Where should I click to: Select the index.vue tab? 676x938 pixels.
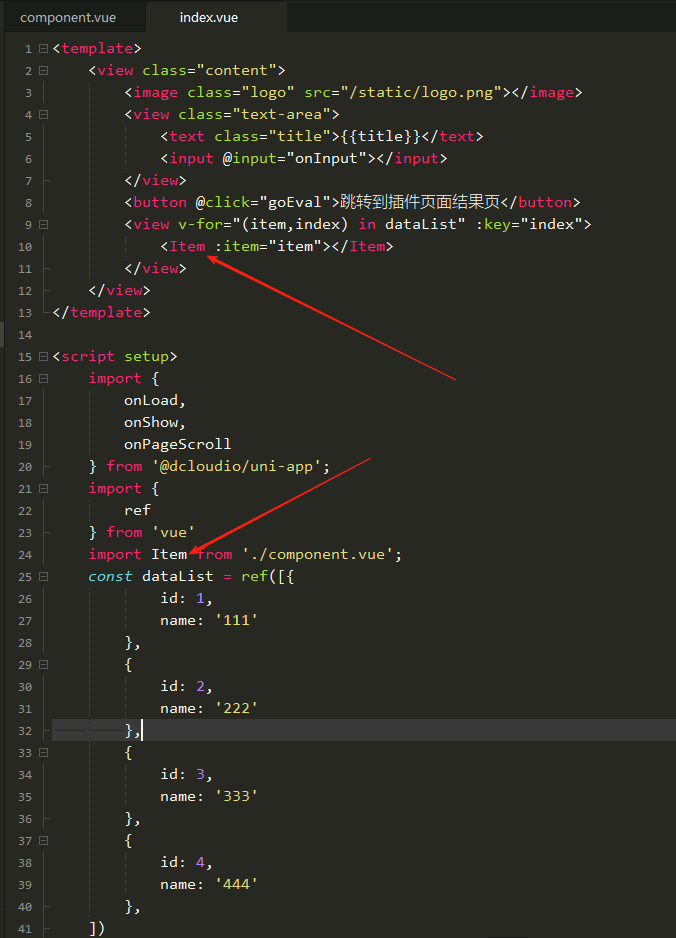(x=209, y=17)
